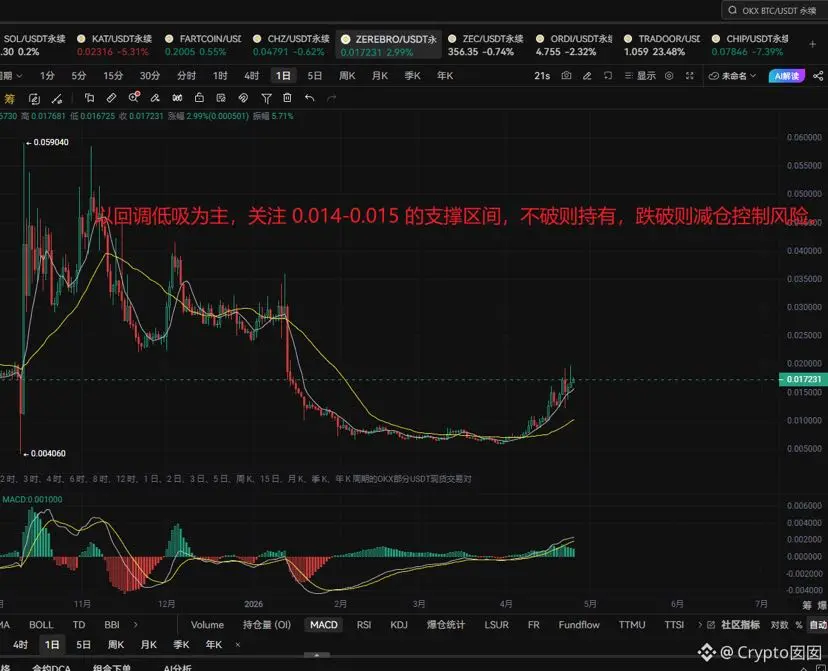
Task: Open the FARTCOIN/USDT tab
Action: tap(203, 45)
